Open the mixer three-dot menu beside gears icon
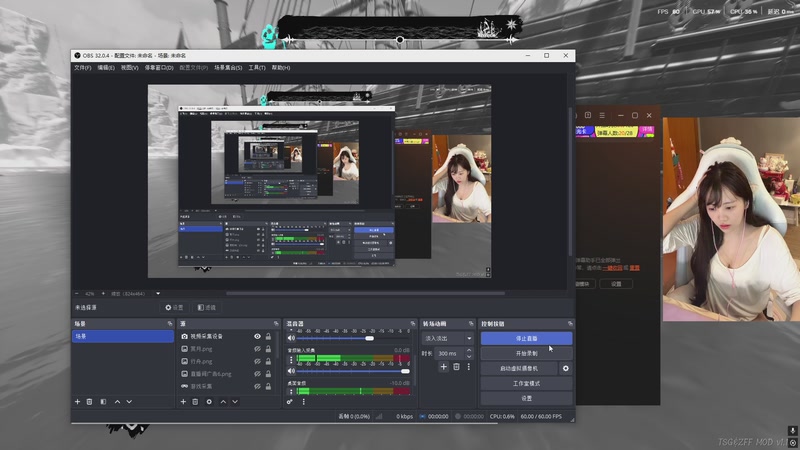 point(304,402)
